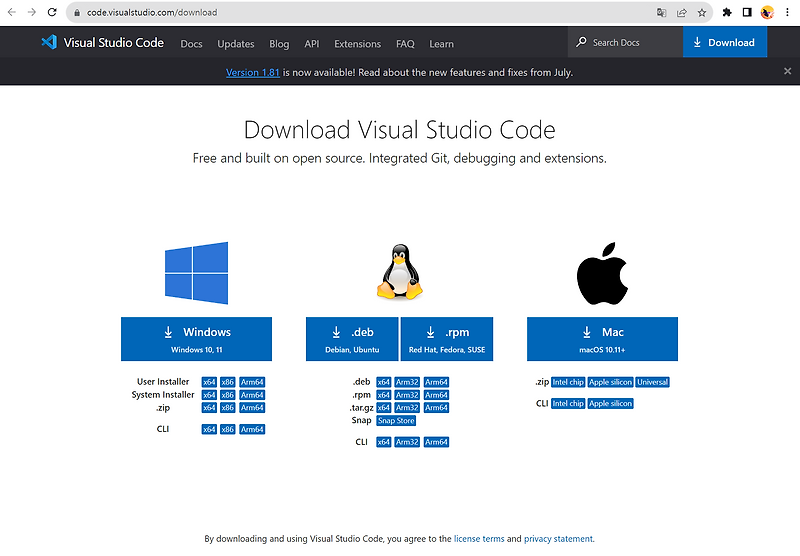Bookmark page with the star icon
Viewport: 800px width, 556px height.
click(702, 13)
